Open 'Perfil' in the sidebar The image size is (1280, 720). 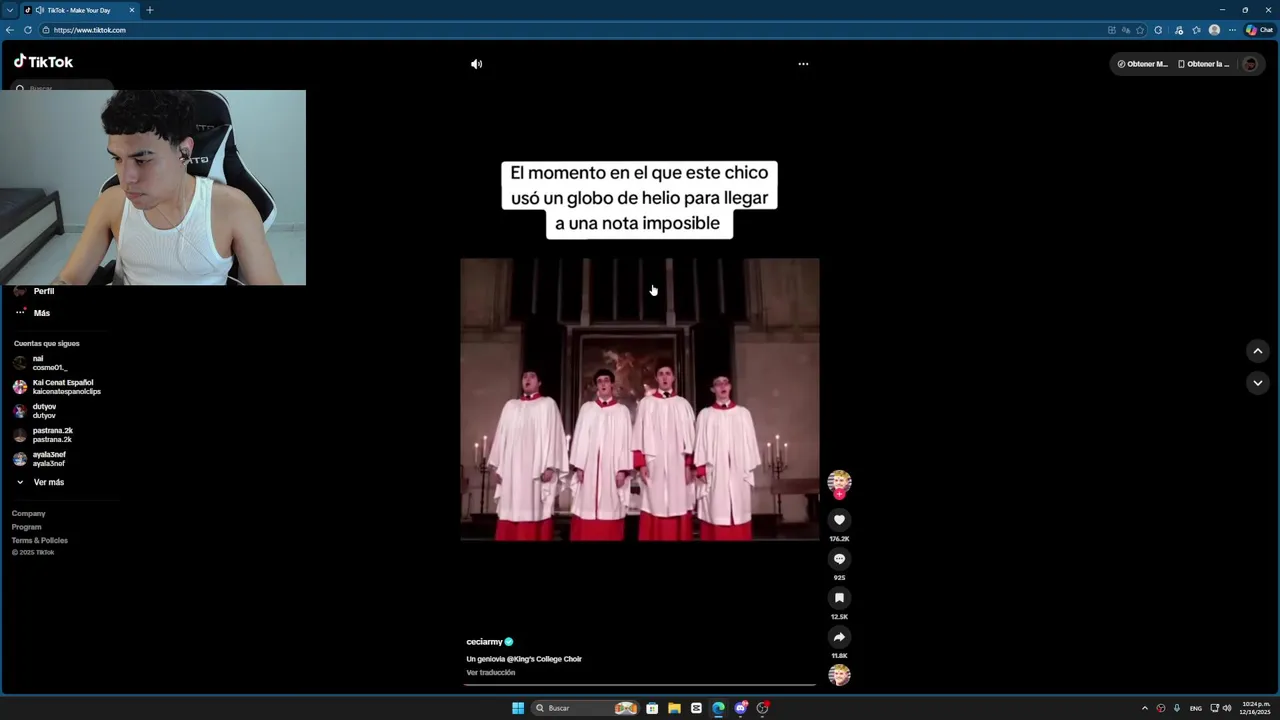click(x=44, y=291)
